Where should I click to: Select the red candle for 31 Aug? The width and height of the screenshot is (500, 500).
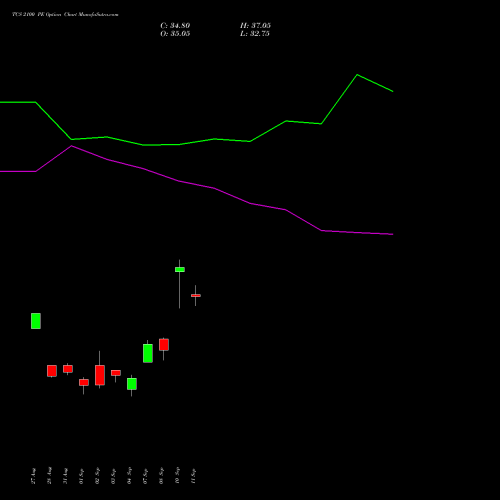pos(68,369)
